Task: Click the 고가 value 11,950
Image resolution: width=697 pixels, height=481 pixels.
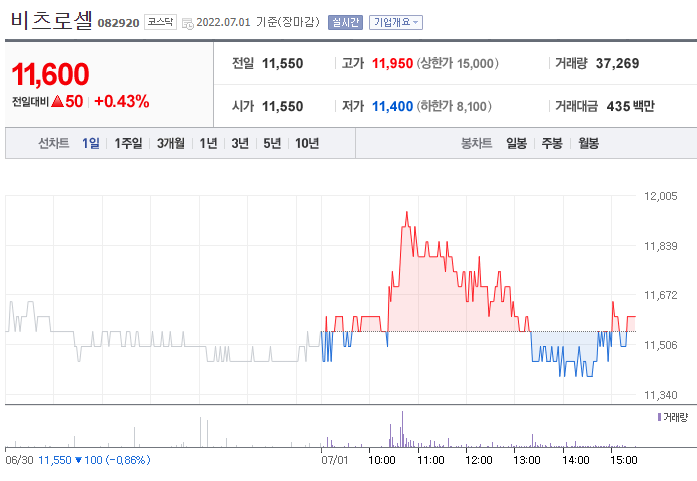Action: (393, 64)
